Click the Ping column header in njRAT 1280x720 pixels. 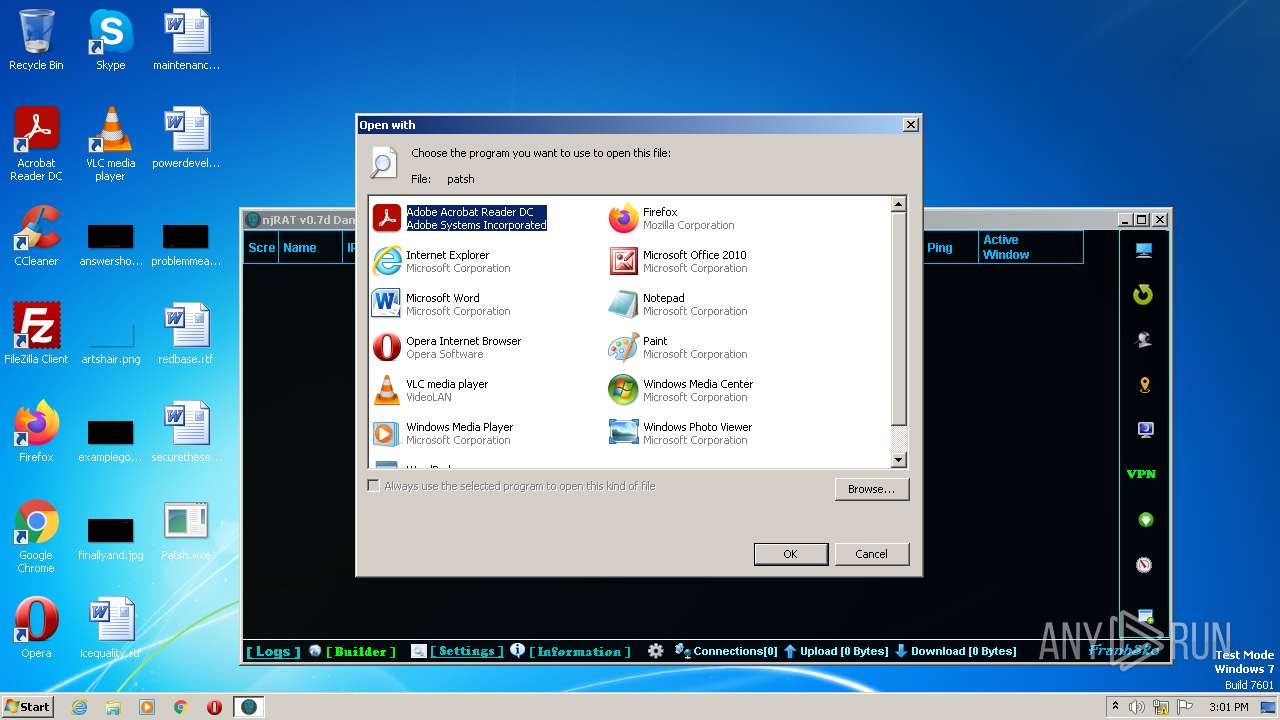click(950, 247)
